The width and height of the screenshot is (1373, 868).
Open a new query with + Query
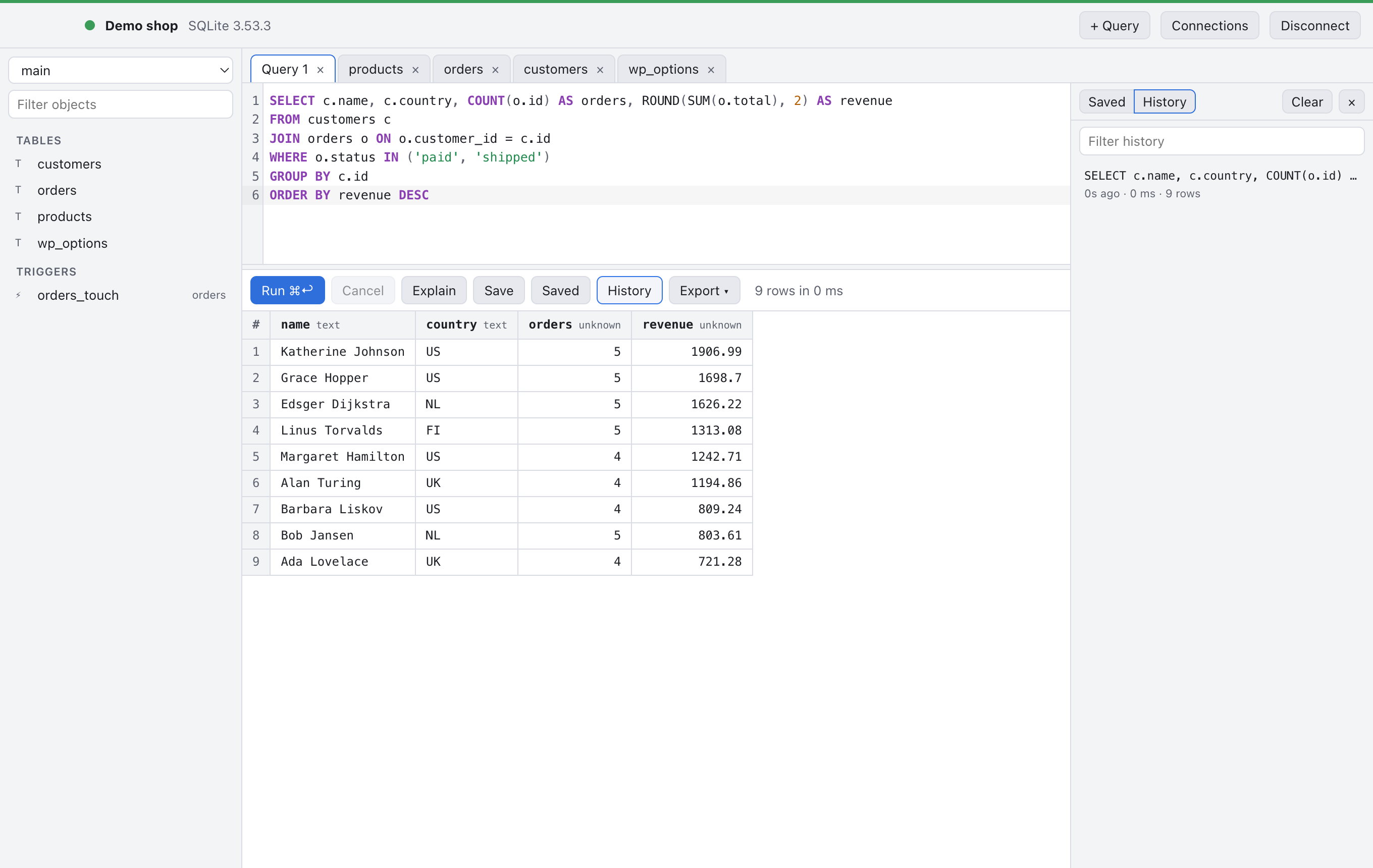pyautogui.click(x=1114, y=26)
